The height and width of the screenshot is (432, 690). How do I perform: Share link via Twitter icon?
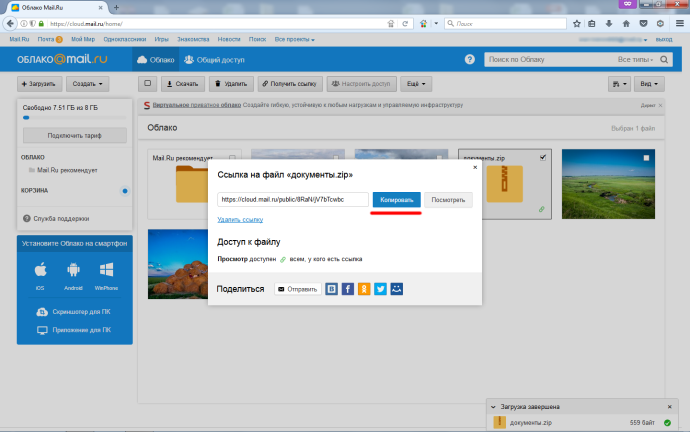[x=380, y=289]
